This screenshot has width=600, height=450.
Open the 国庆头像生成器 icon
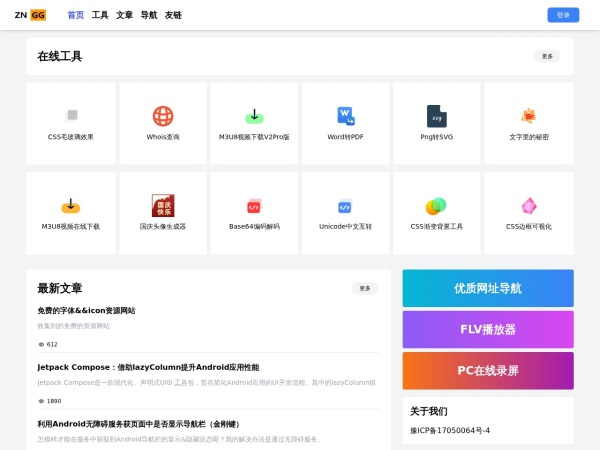tap(162, 206)
